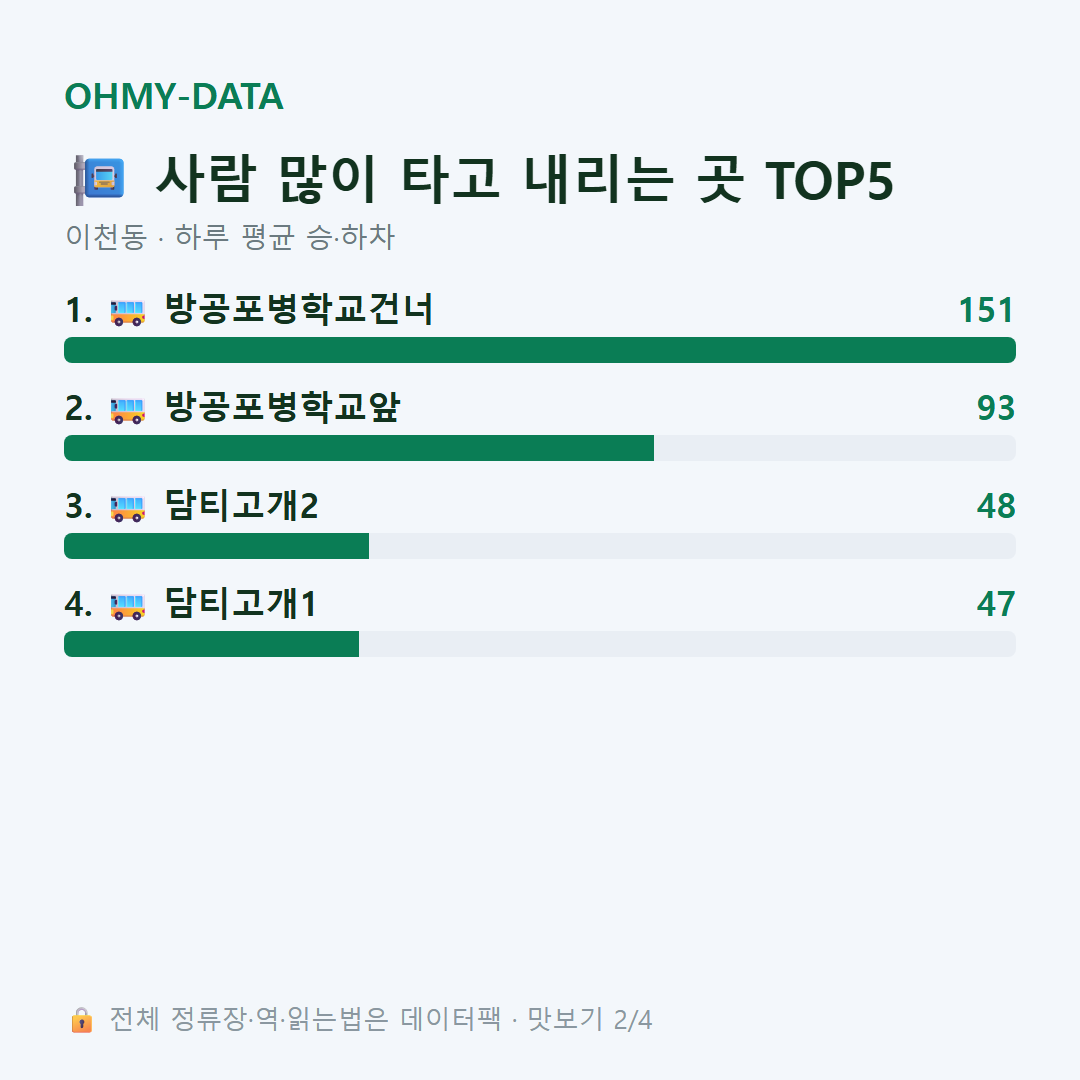Click the lock icon in the footer
Screen dimensions: 1080x1080
tap(81, 1020)
